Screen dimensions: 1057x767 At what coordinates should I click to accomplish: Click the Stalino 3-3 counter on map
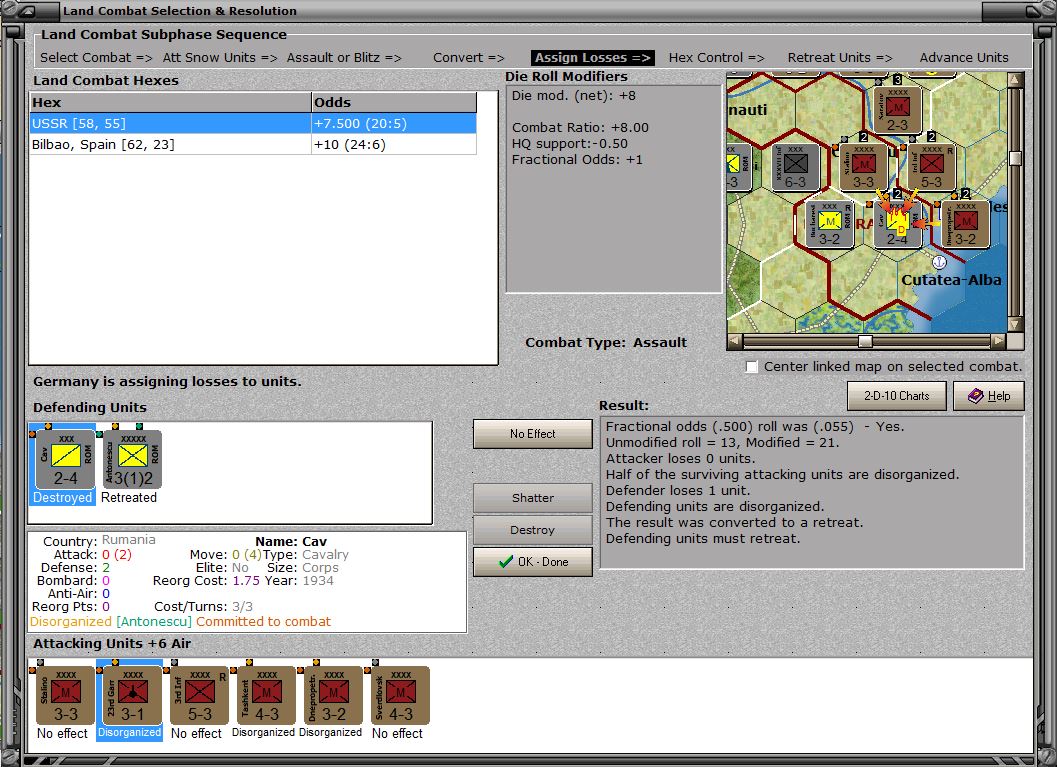point(864,167)
